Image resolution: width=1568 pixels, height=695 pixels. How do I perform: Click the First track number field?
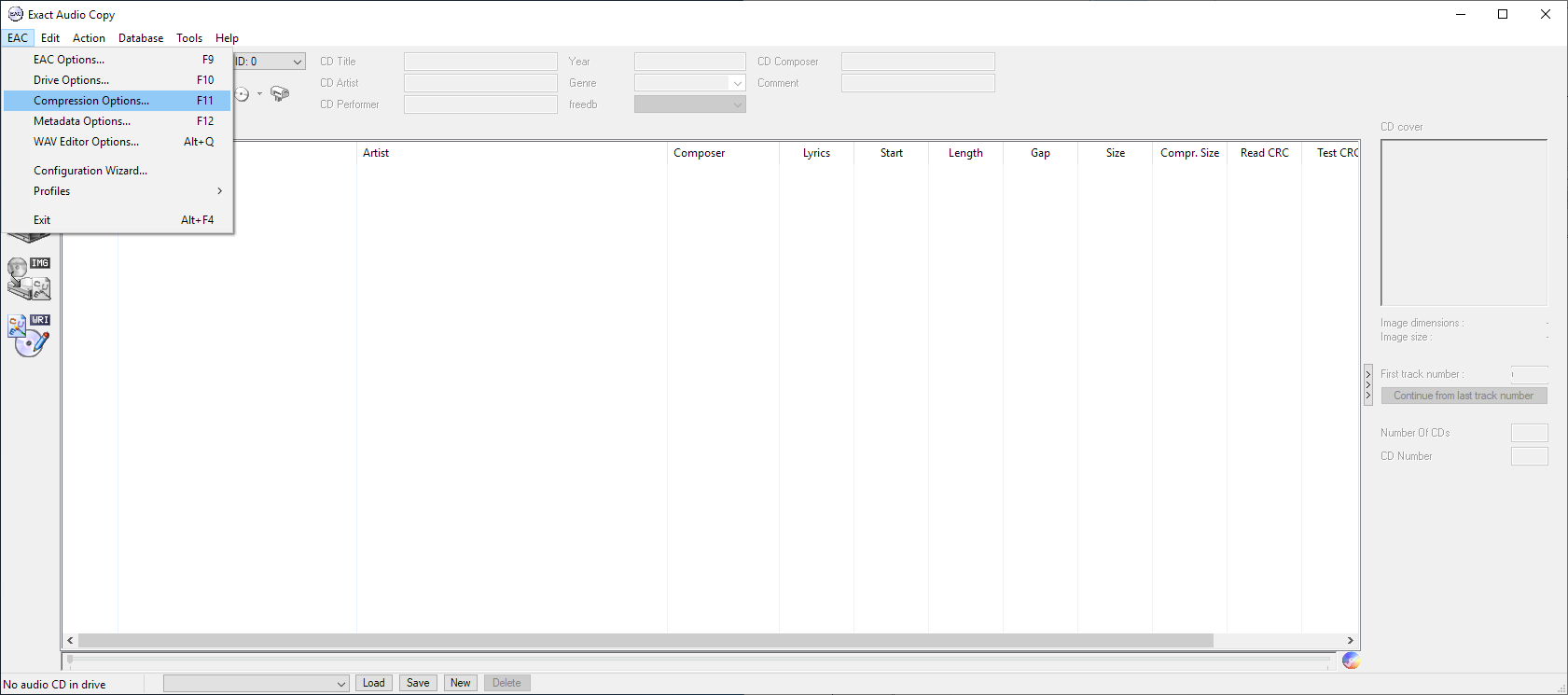tap(1530, 374)
